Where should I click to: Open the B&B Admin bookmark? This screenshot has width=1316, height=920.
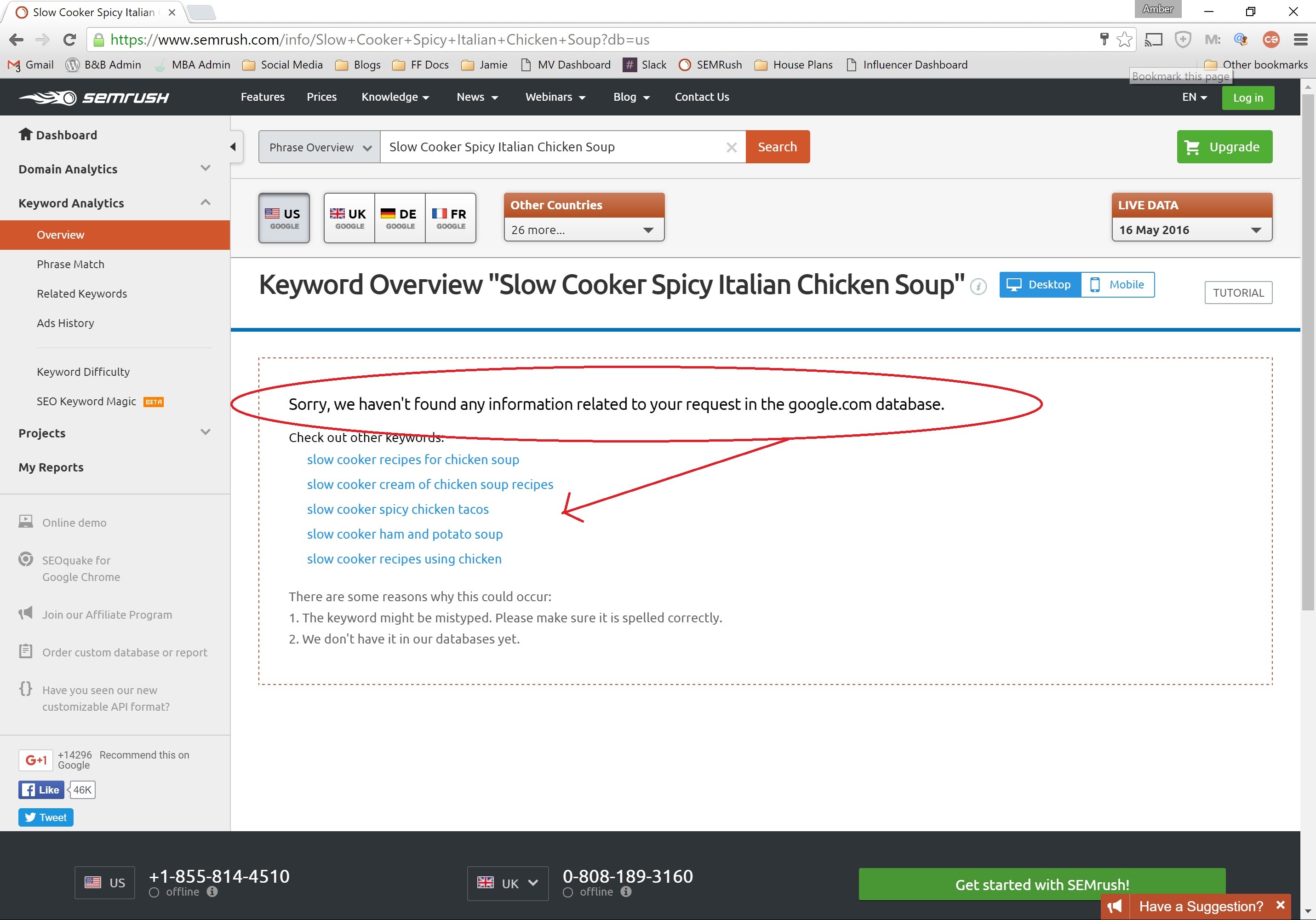[x=103, y=65]
